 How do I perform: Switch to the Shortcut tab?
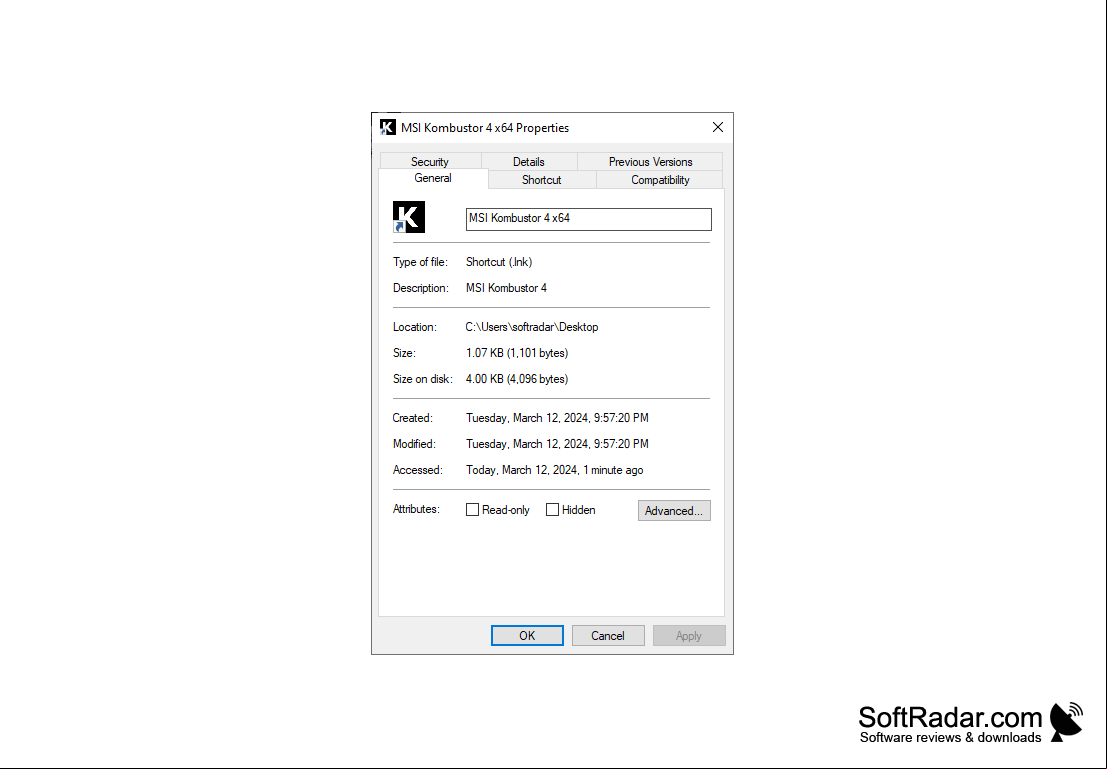[x=541, y=180]
